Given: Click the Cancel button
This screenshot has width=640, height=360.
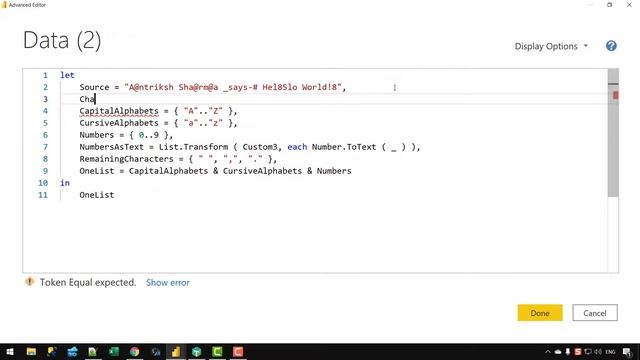Looking at the screenshot, I should pos(595,313).
